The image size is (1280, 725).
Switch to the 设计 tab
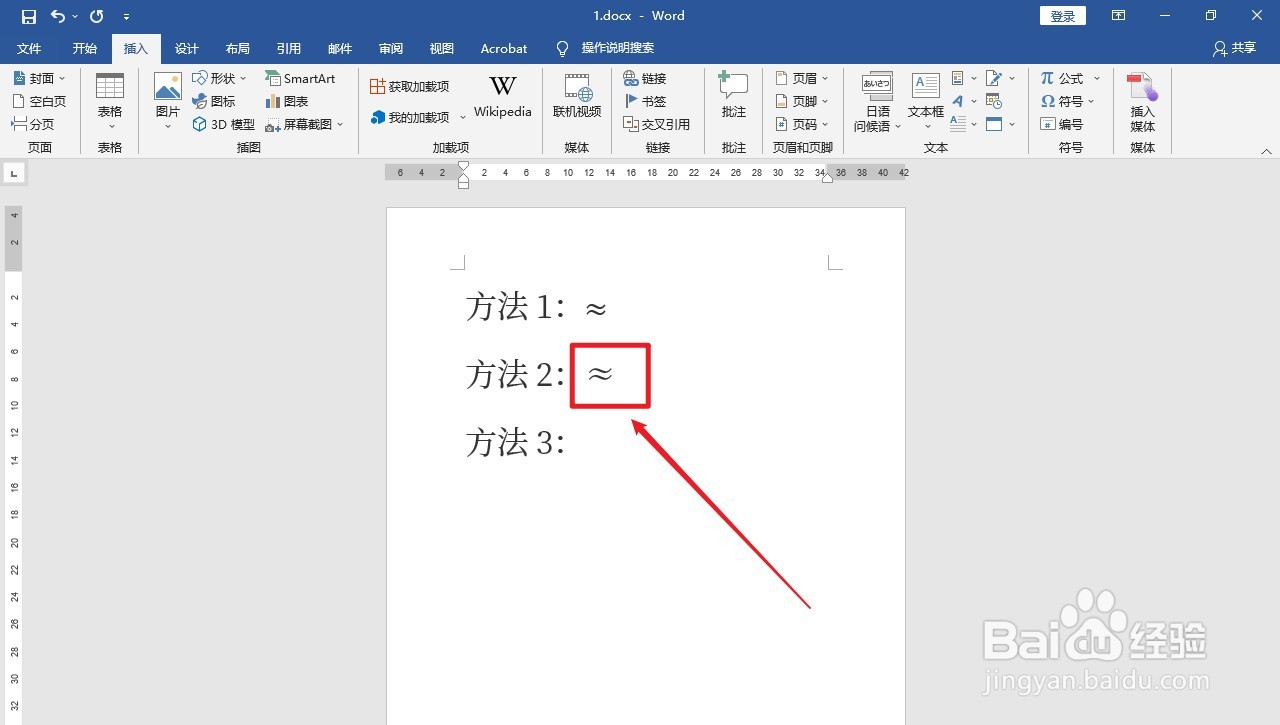(x=187, y=48)
